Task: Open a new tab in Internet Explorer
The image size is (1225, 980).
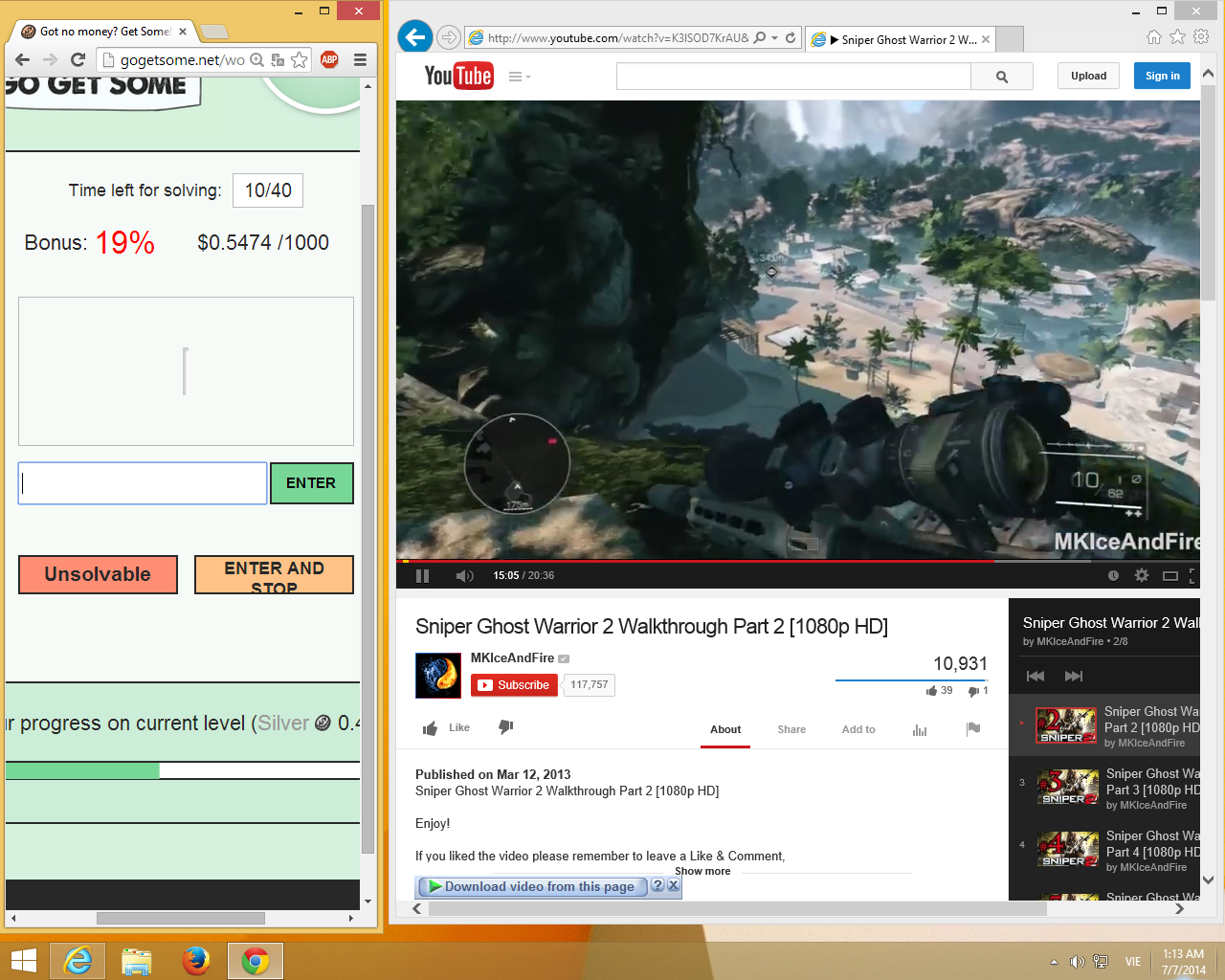Action: tap(1011, 39)
